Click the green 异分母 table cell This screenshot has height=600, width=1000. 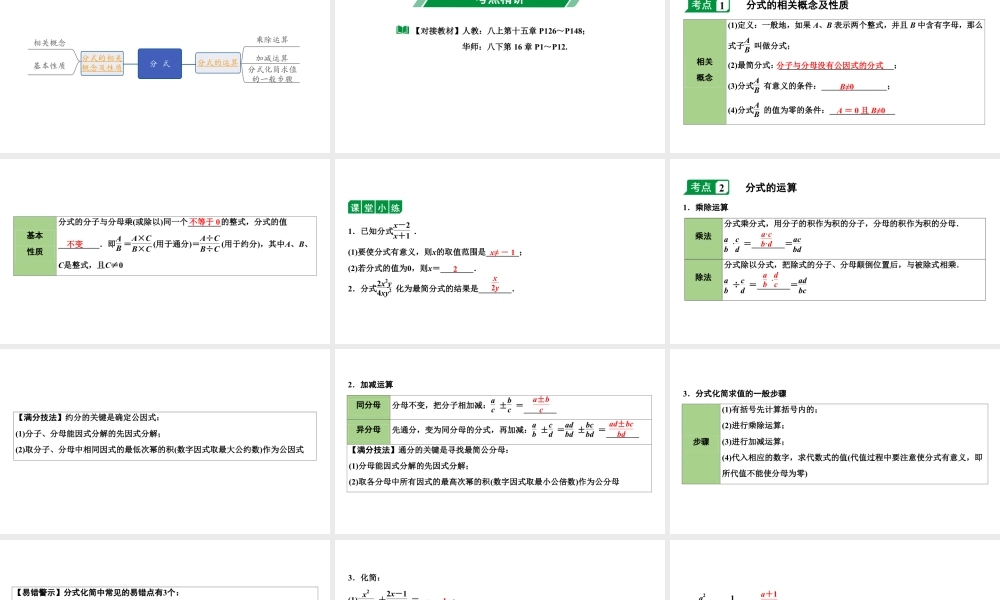pyautogui.click(x=368, y=429)
